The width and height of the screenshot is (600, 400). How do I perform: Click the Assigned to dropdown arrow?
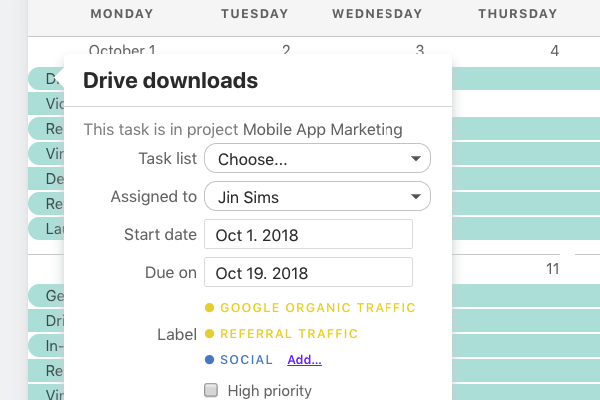(x=416, y=197)
